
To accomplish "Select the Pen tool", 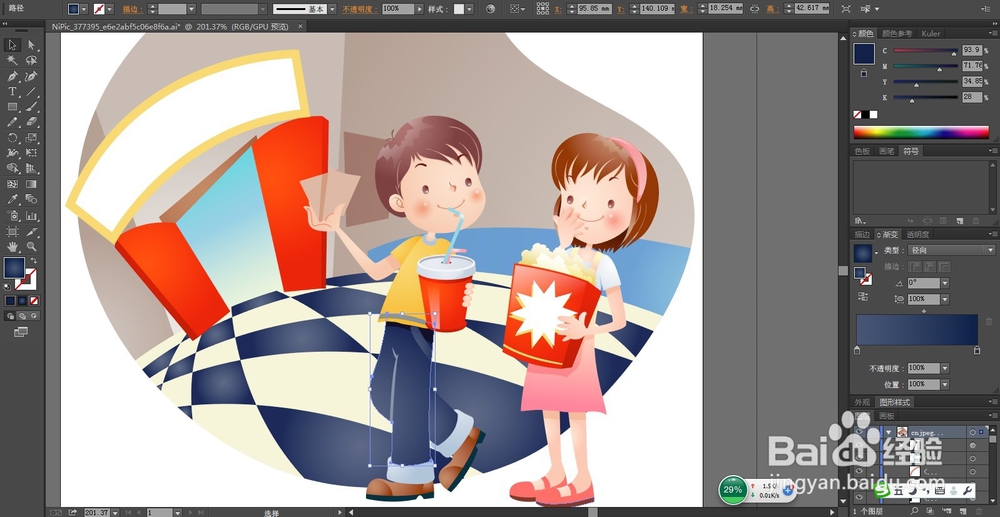I will [x=12, y=76].
